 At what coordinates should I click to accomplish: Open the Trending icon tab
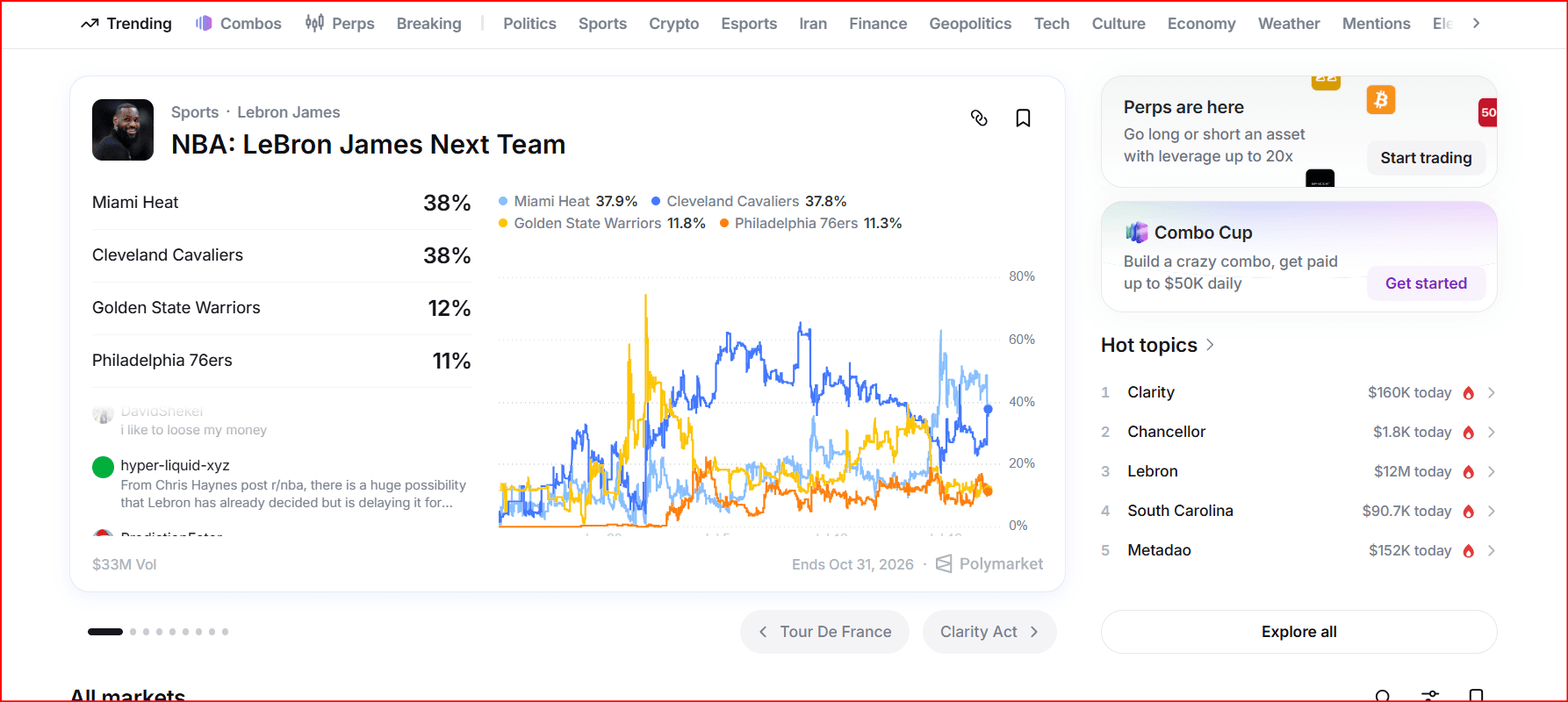90,24
